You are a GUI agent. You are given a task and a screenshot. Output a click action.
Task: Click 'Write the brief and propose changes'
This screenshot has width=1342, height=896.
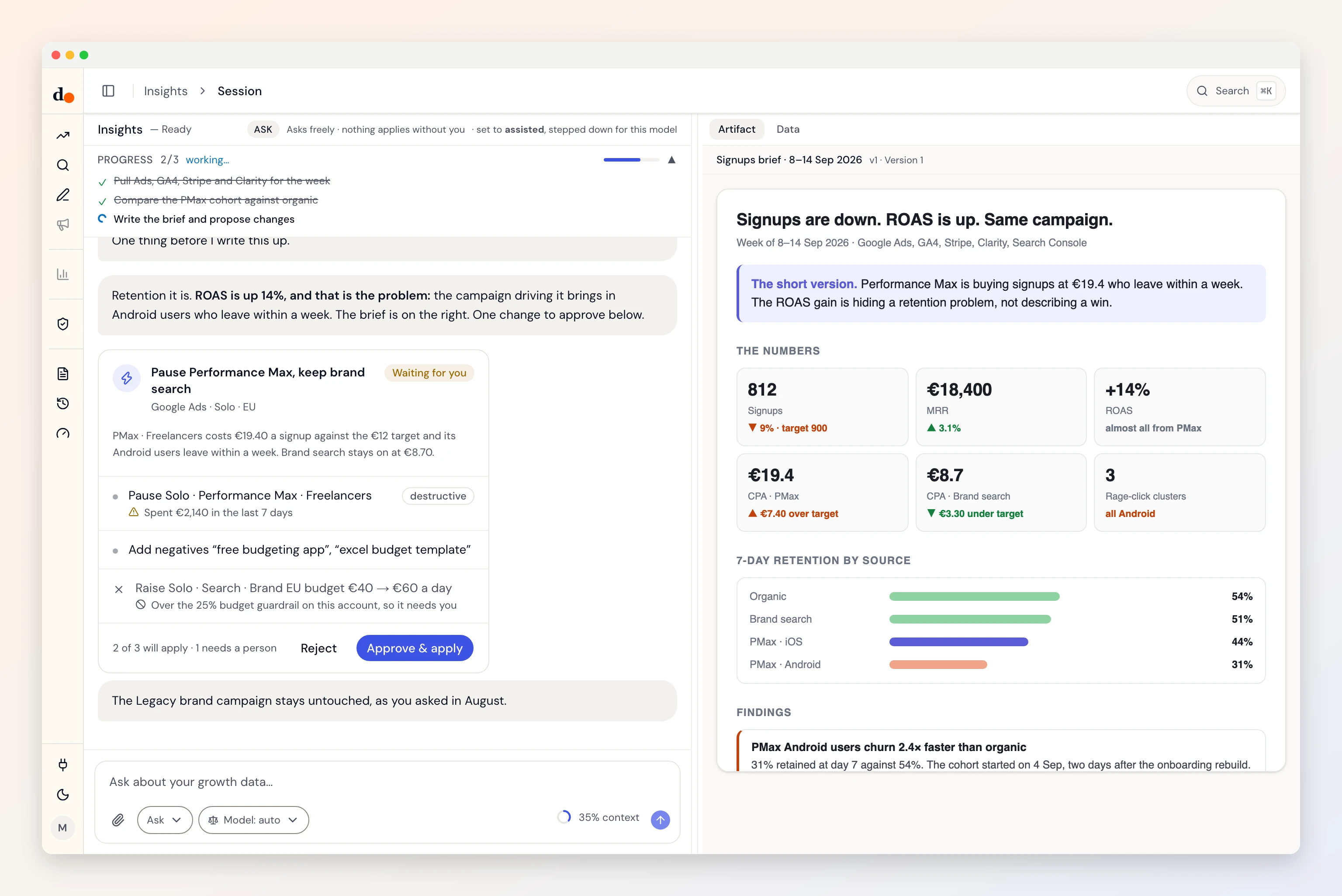point(204,219)
